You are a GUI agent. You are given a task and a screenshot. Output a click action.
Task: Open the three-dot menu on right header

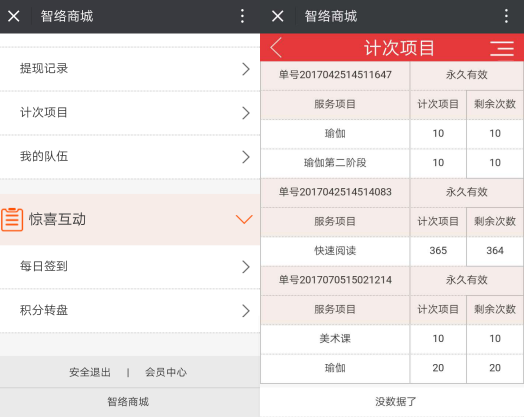pyautogui.click(x=506, y=16)
